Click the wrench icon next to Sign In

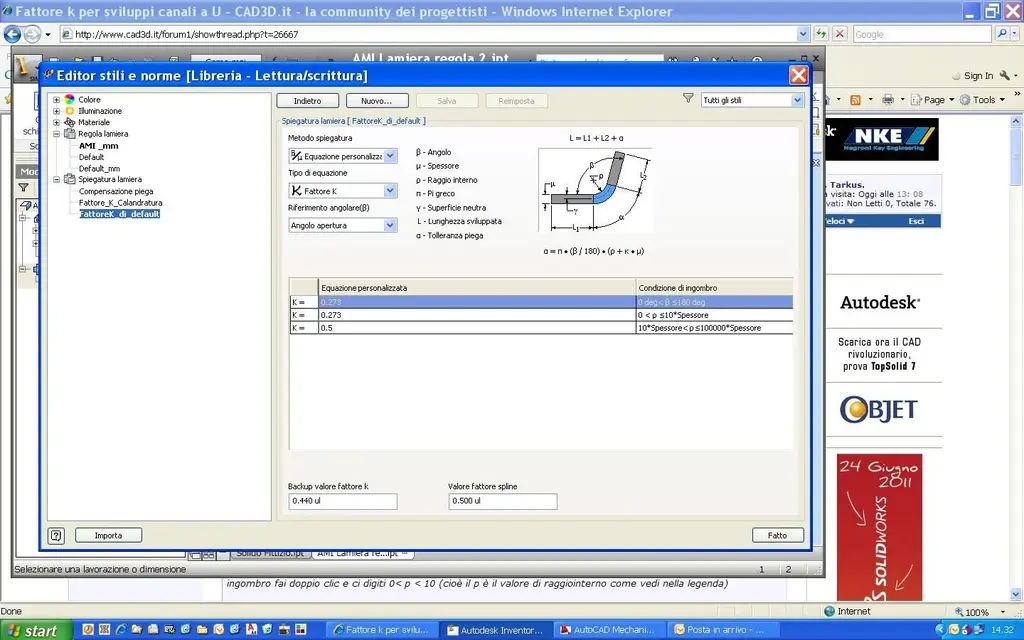coord(1004,75)
